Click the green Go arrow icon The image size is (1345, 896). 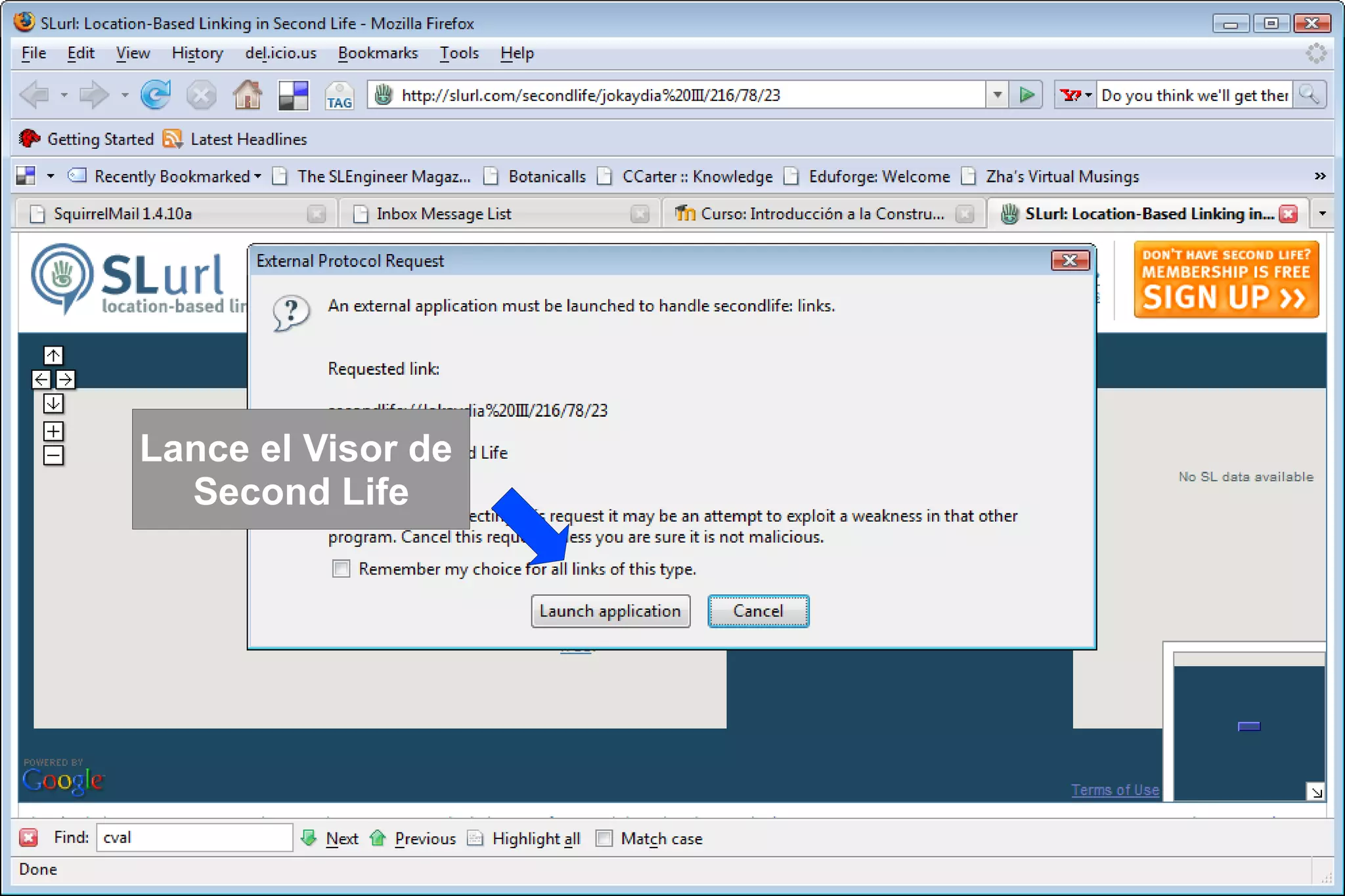[1026, 95]
